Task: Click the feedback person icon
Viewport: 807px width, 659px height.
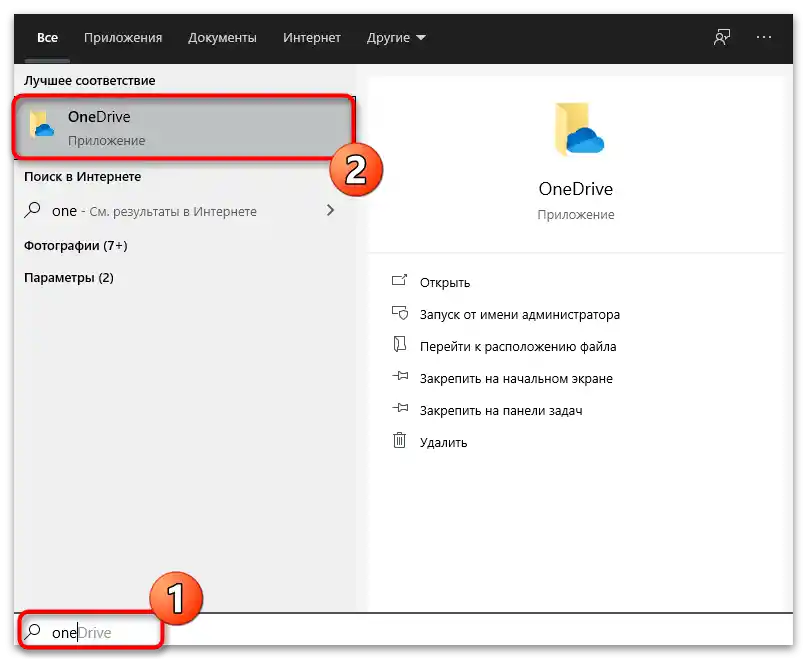Action: pos(722,37)
